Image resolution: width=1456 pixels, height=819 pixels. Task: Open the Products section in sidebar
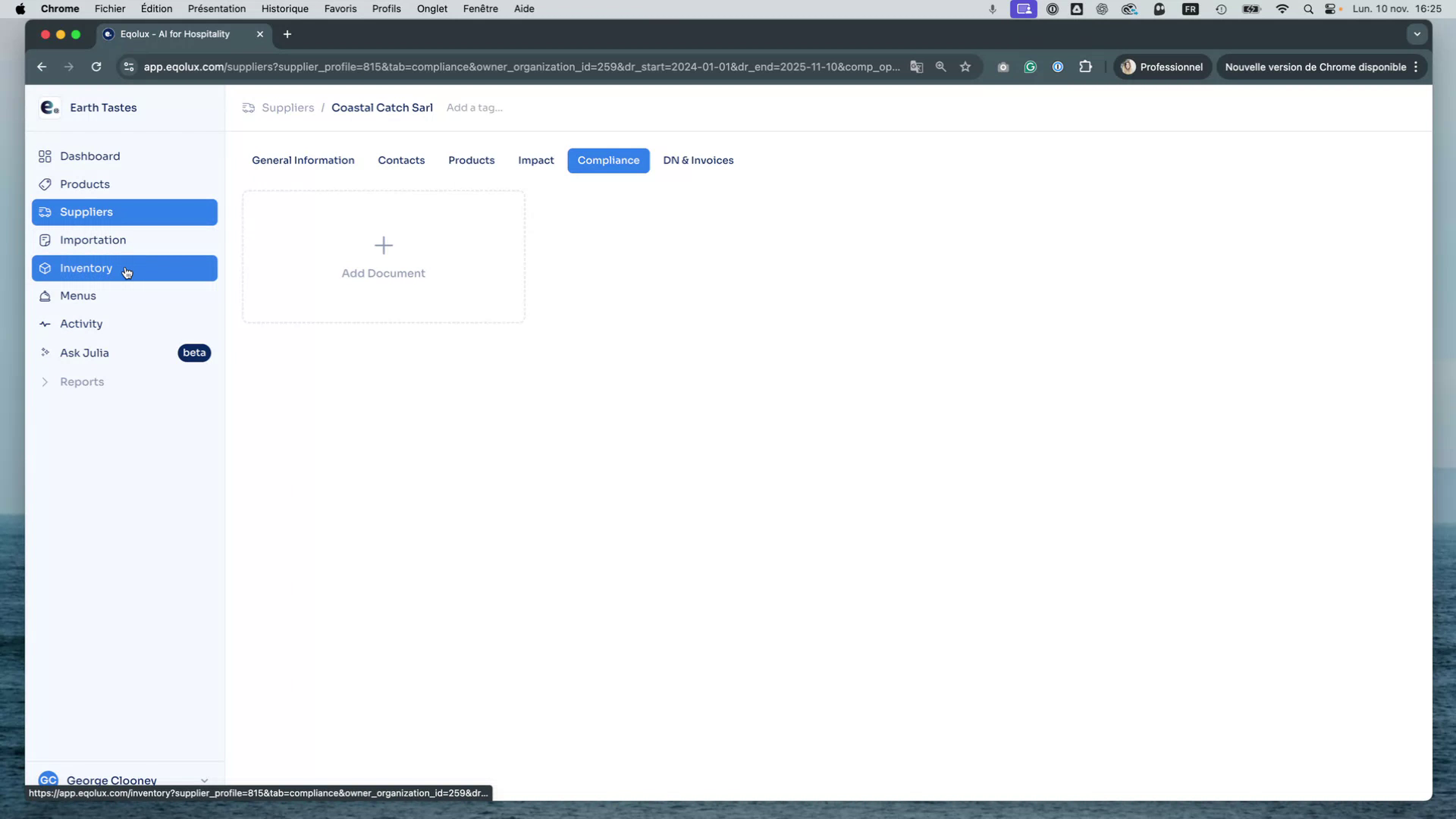coord(84,184)
